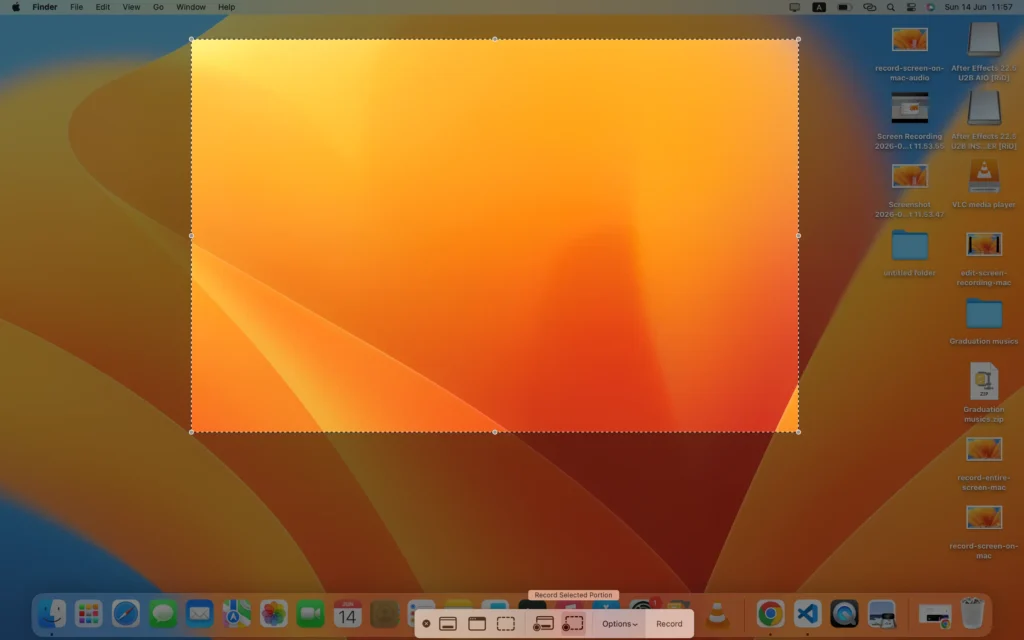Select Capture Selected Window icon in toolbar

pos(477,624)
